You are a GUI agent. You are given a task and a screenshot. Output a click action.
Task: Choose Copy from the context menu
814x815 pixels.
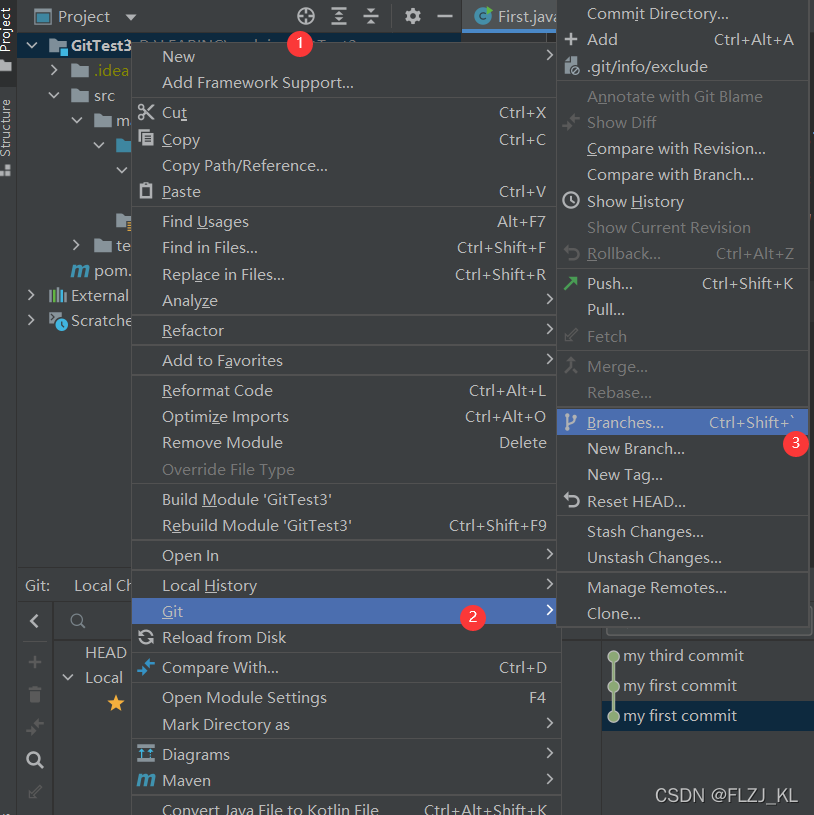pos(344,139)
